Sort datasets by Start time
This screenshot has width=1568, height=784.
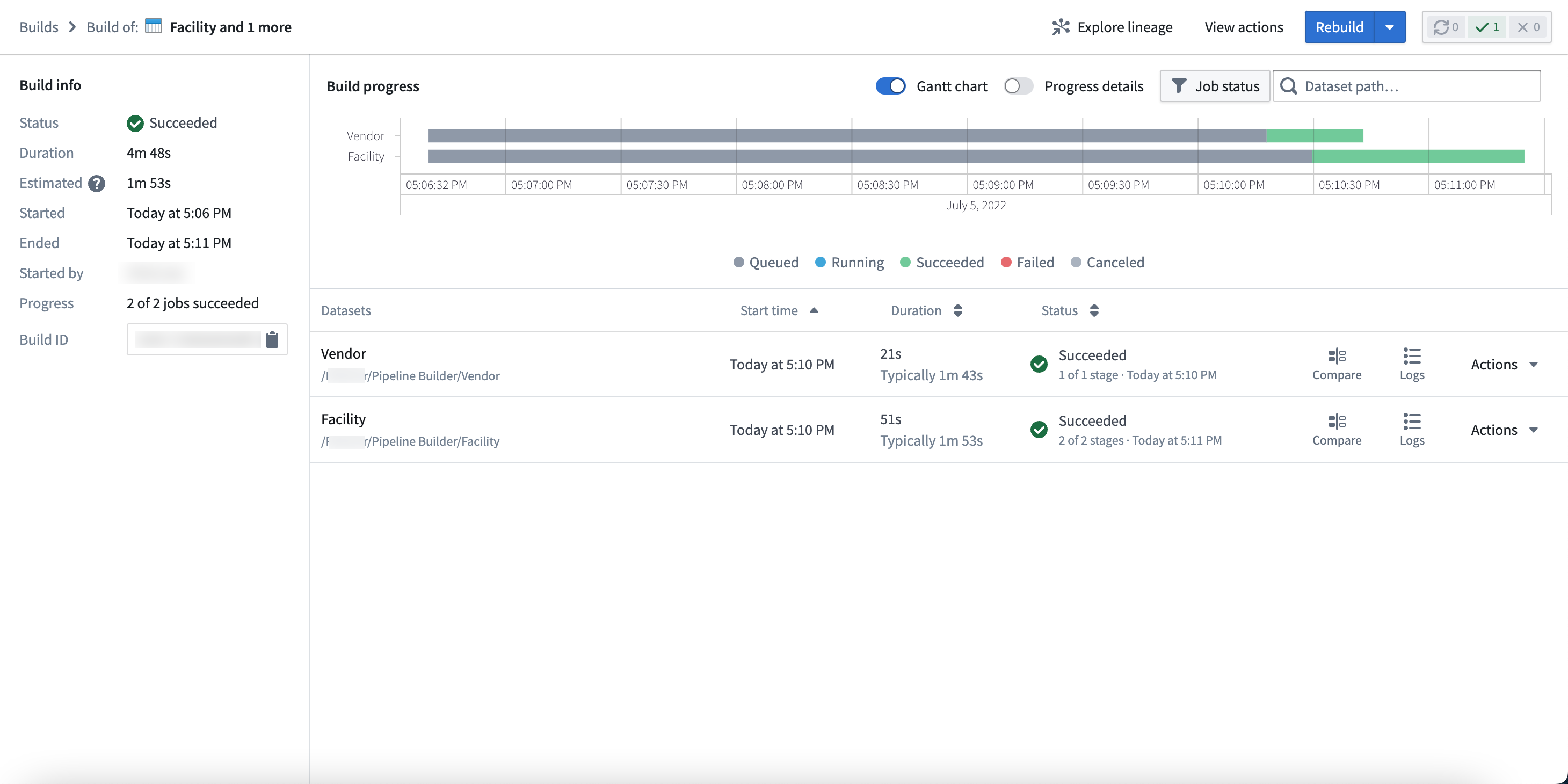pyautogui.click(x=779, y=310)
